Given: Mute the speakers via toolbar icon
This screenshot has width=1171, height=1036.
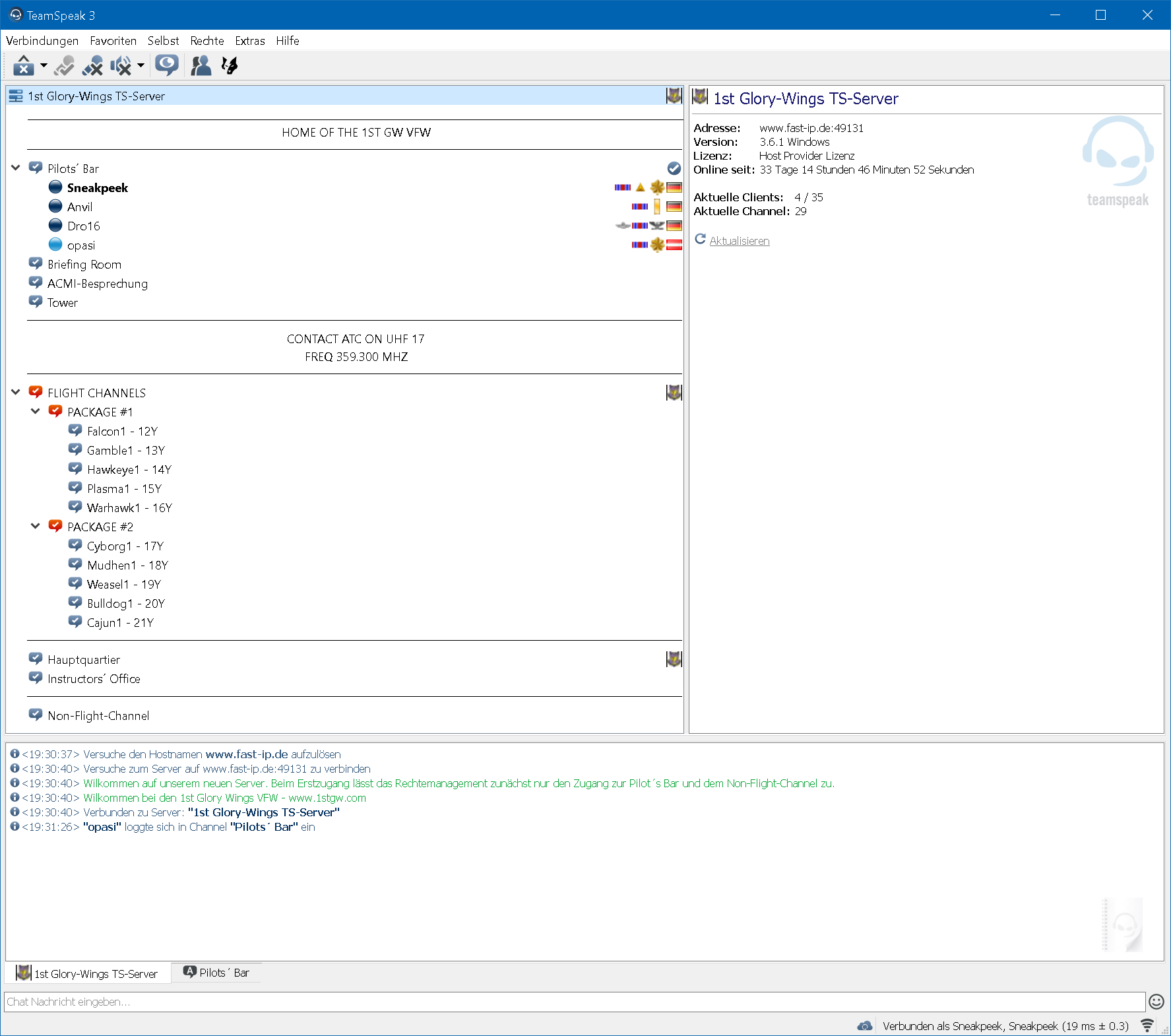Looking at the screenshot, I should click(120, 65).
